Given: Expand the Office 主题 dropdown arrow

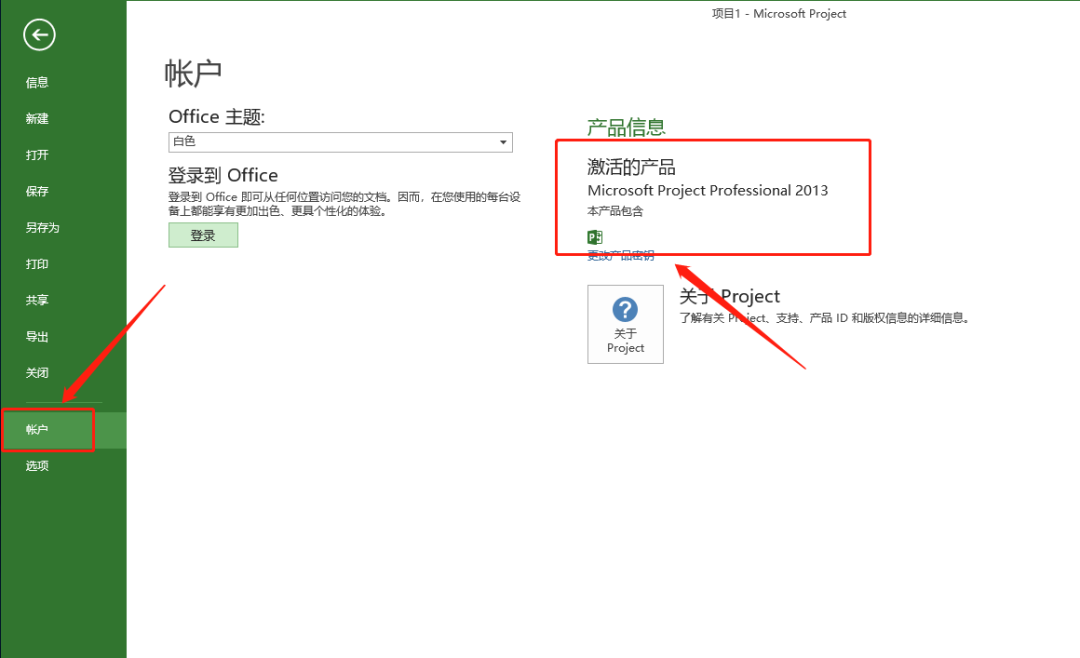Looking at the screenshot, I should pos(503,142).
